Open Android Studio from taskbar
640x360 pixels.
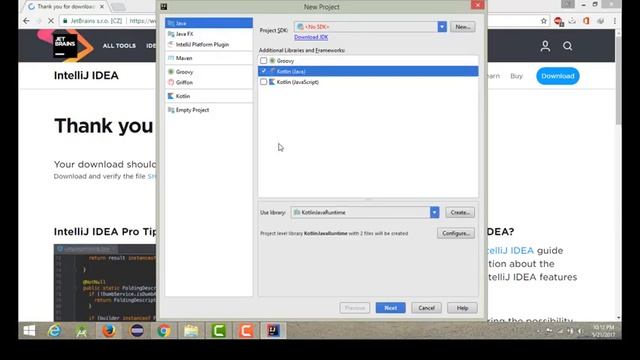[x=82, y=331]
